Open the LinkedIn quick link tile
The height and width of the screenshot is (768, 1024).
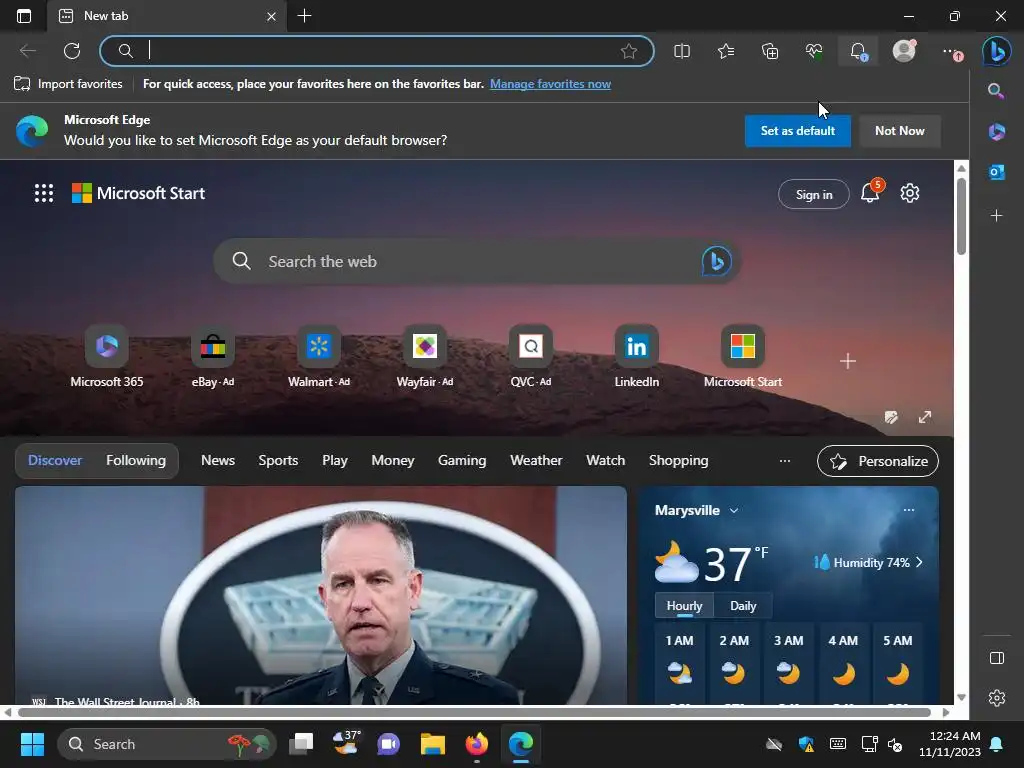(637, 357)
